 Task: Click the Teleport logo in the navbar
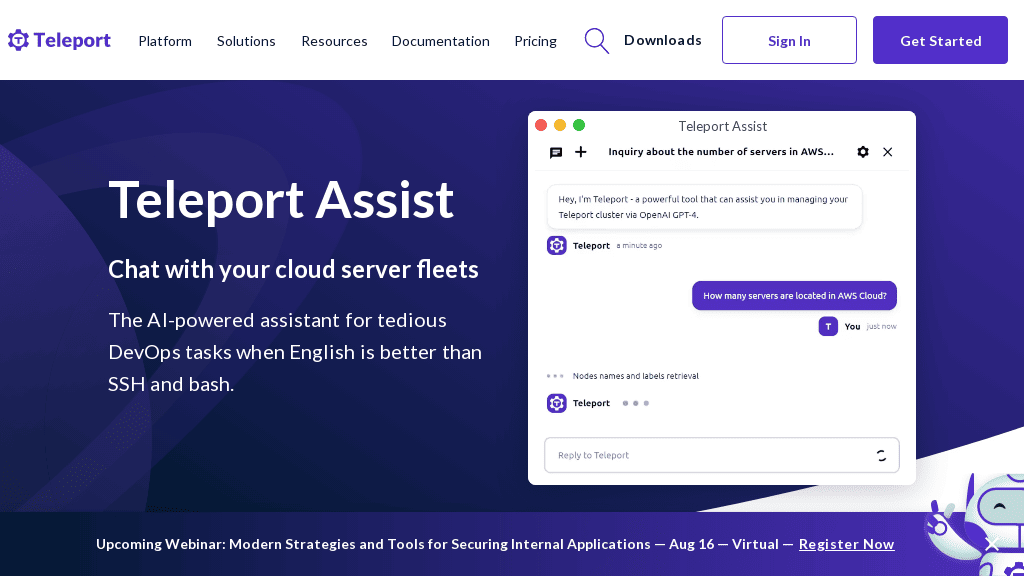58,40
